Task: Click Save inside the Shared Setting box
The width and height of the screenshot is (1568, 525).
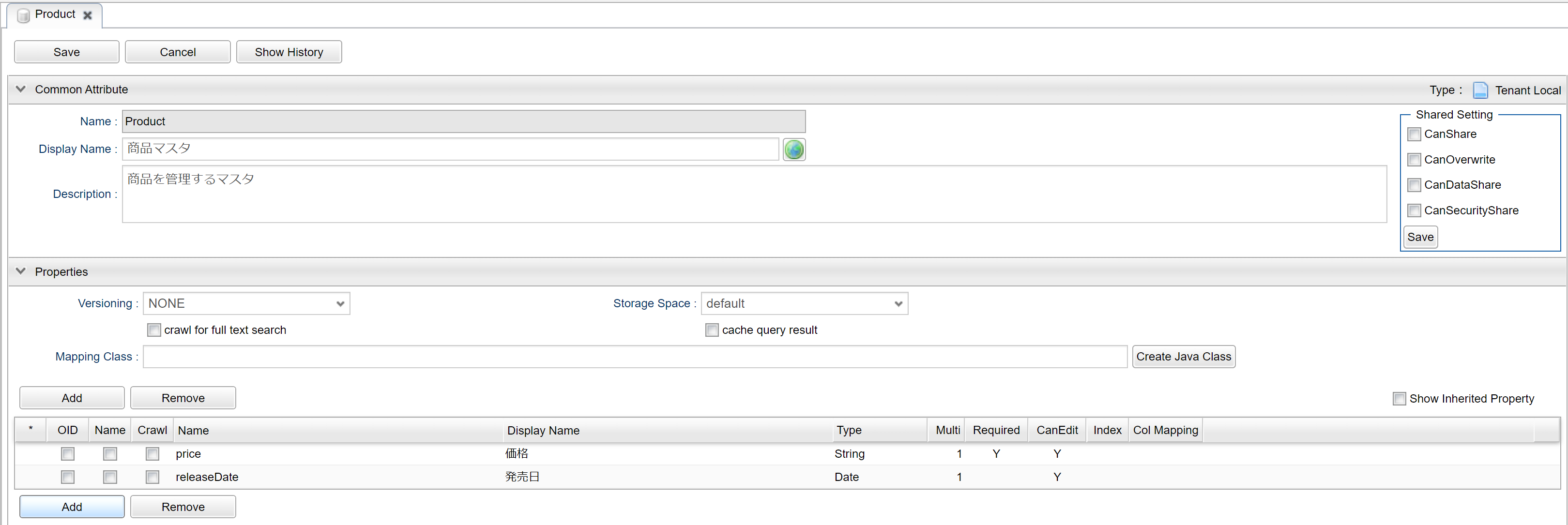Action: 1420,237
